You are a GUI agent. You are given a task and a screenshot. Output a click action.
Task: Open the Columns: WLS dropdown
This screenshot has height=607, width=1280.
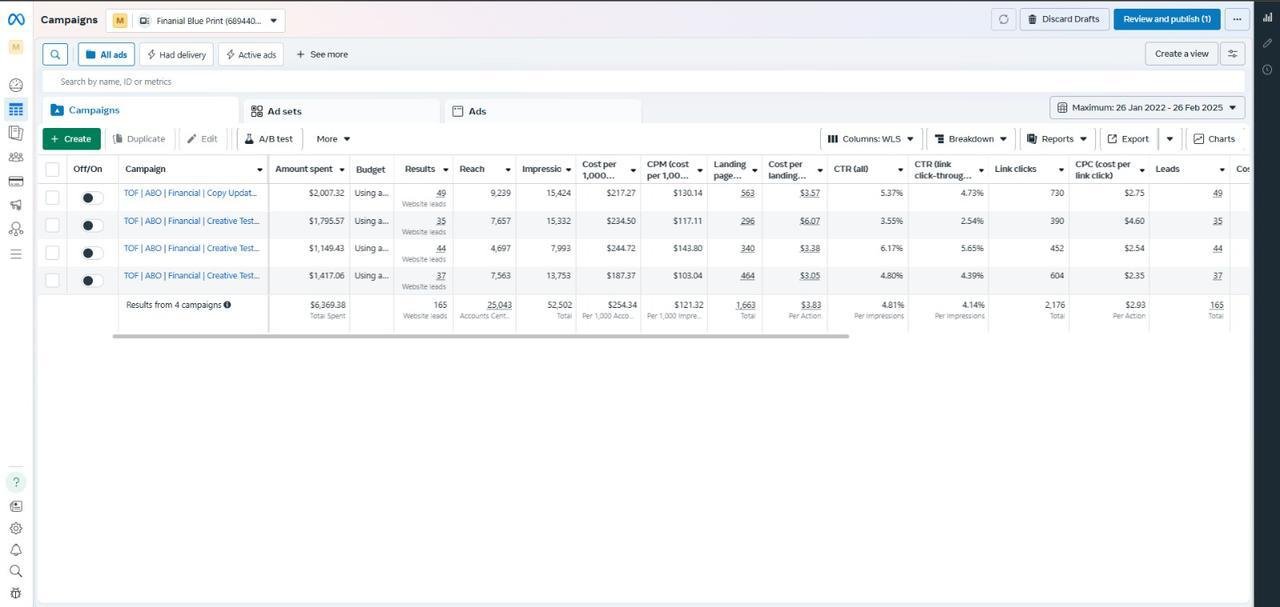869,138
